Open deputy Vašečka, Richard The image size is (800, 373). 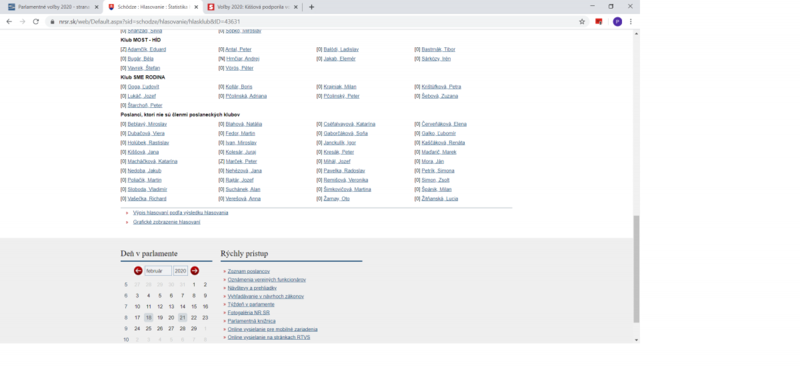tap(147, 198)
